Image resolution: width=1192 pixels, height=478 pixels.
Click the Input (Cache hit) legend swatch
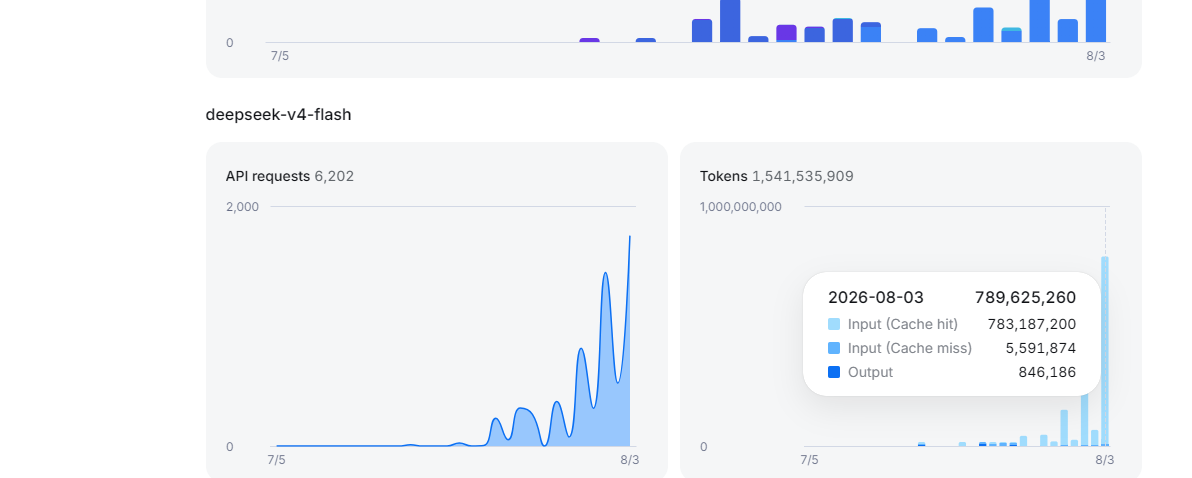[834, 324]
